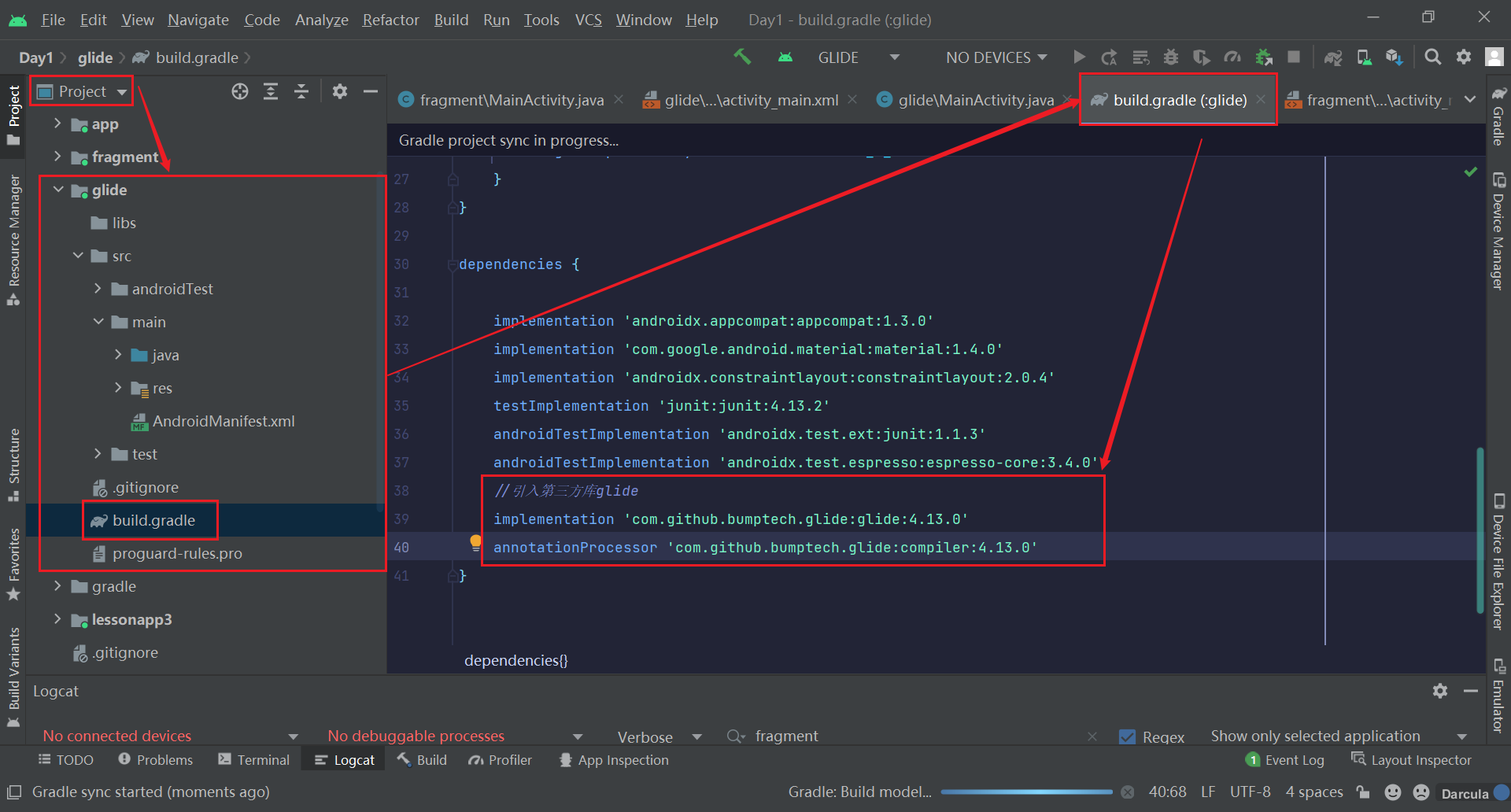Click the Attach Debugger to Android Process icon
This screenshot has width=1511, height=812.
(1263, 57)
